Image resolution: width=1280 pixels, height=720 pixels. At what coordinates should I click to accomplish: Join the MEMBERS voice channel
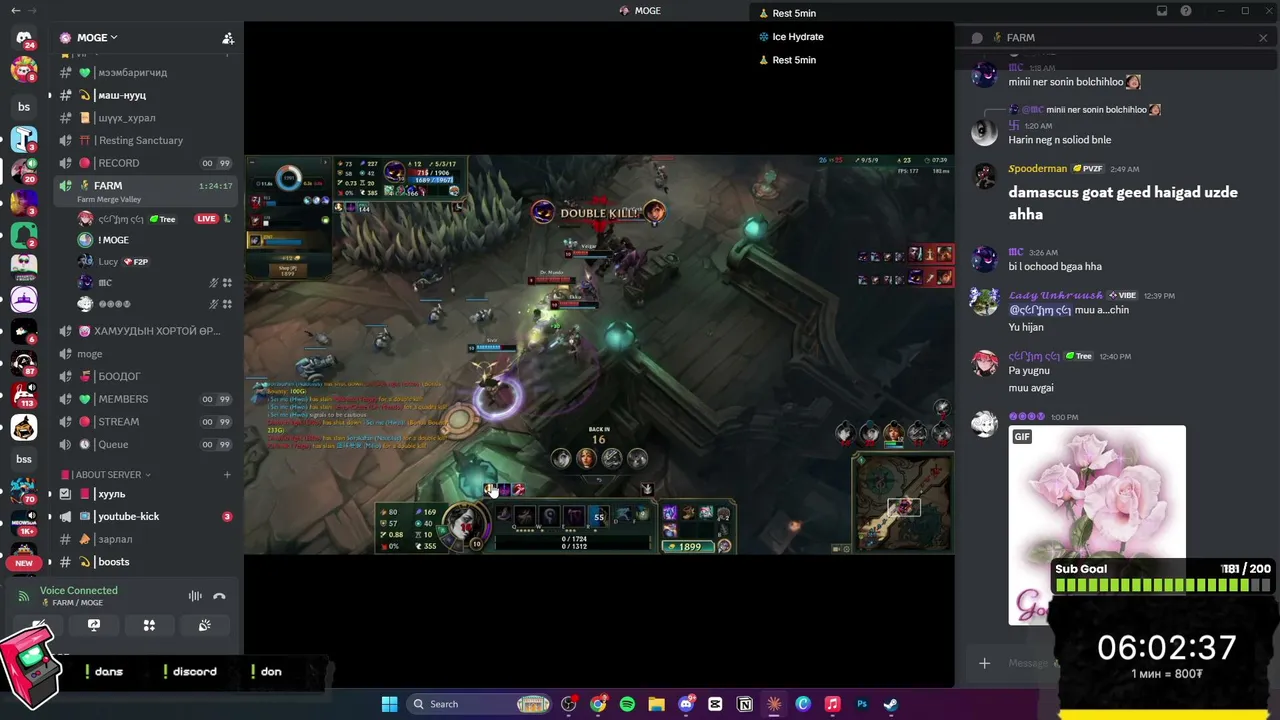[x=146, y=399]
